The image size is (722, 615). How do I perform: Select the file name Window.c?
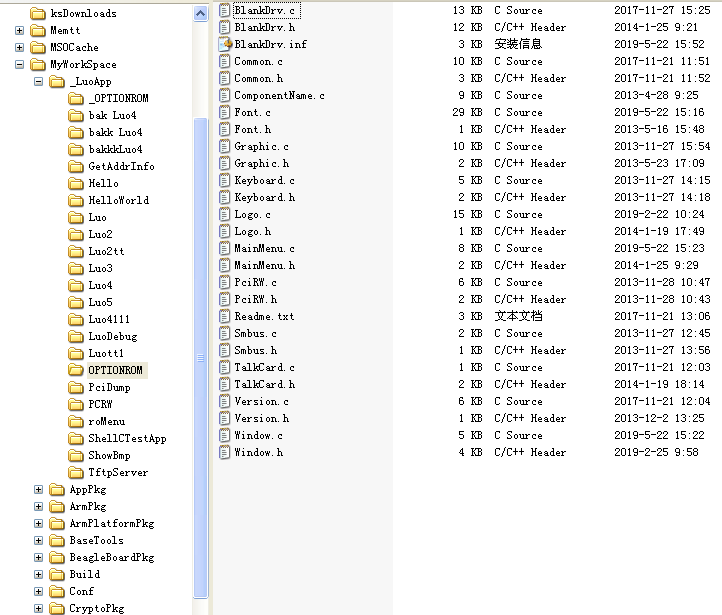point(258,435)
